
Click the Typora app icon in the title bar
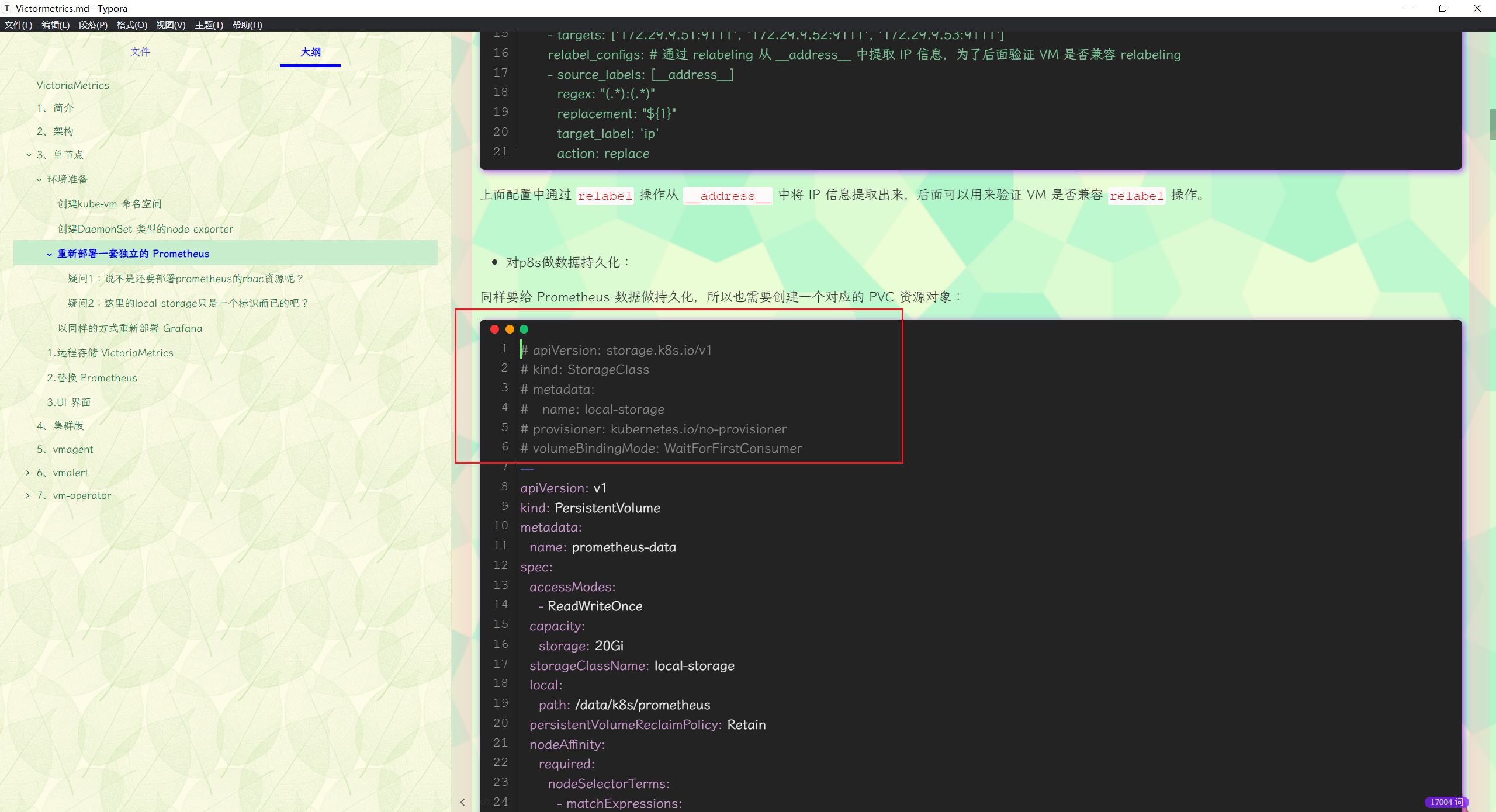[7, 8]
